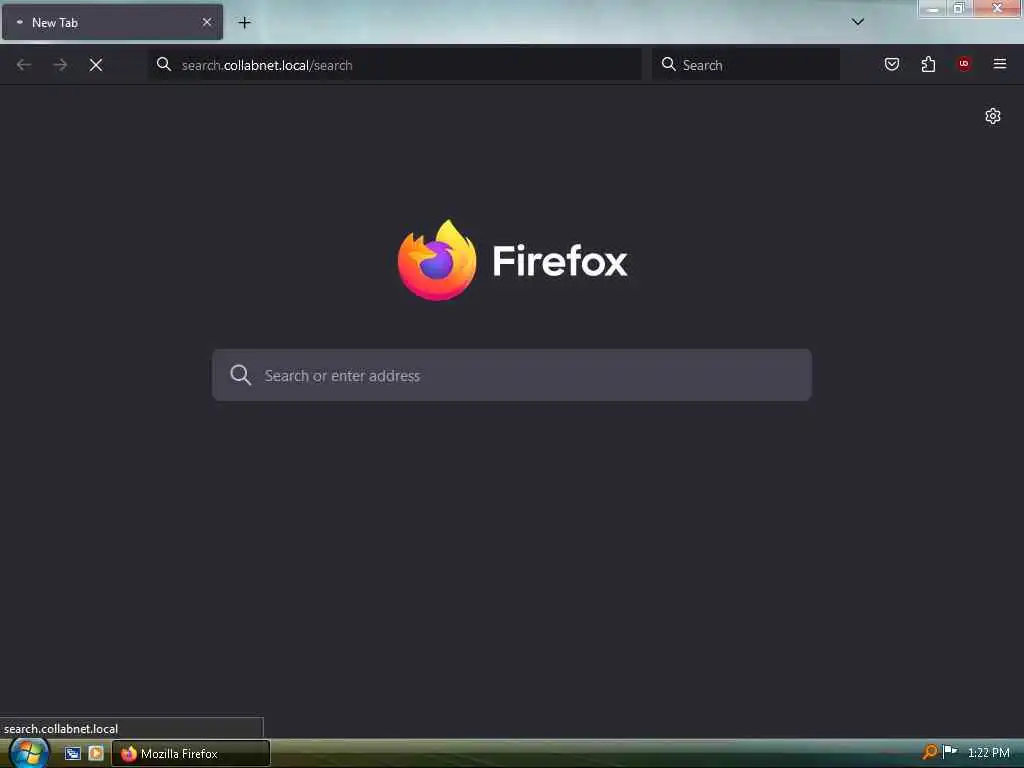The width and height of the screenshot is (1024, 768).
Task: Select Mozilla Firefox taskbar button
Action: (191, 754)
